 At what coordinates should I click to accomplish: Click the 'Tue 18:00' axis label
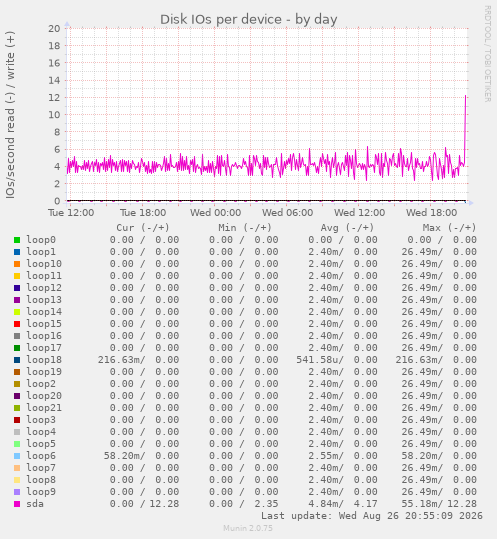tap(143, 212)
